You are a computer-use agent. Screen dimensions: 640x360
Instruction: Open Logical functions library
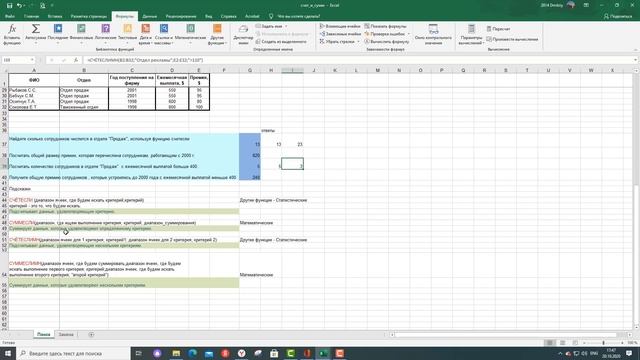[105, 34]
